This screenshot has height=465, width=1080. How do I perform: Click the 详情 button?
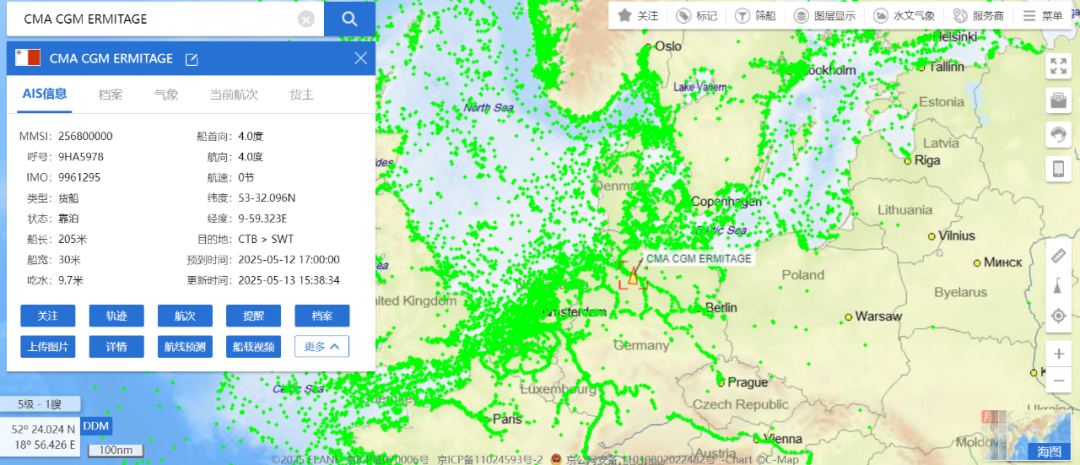pos(116,347)
